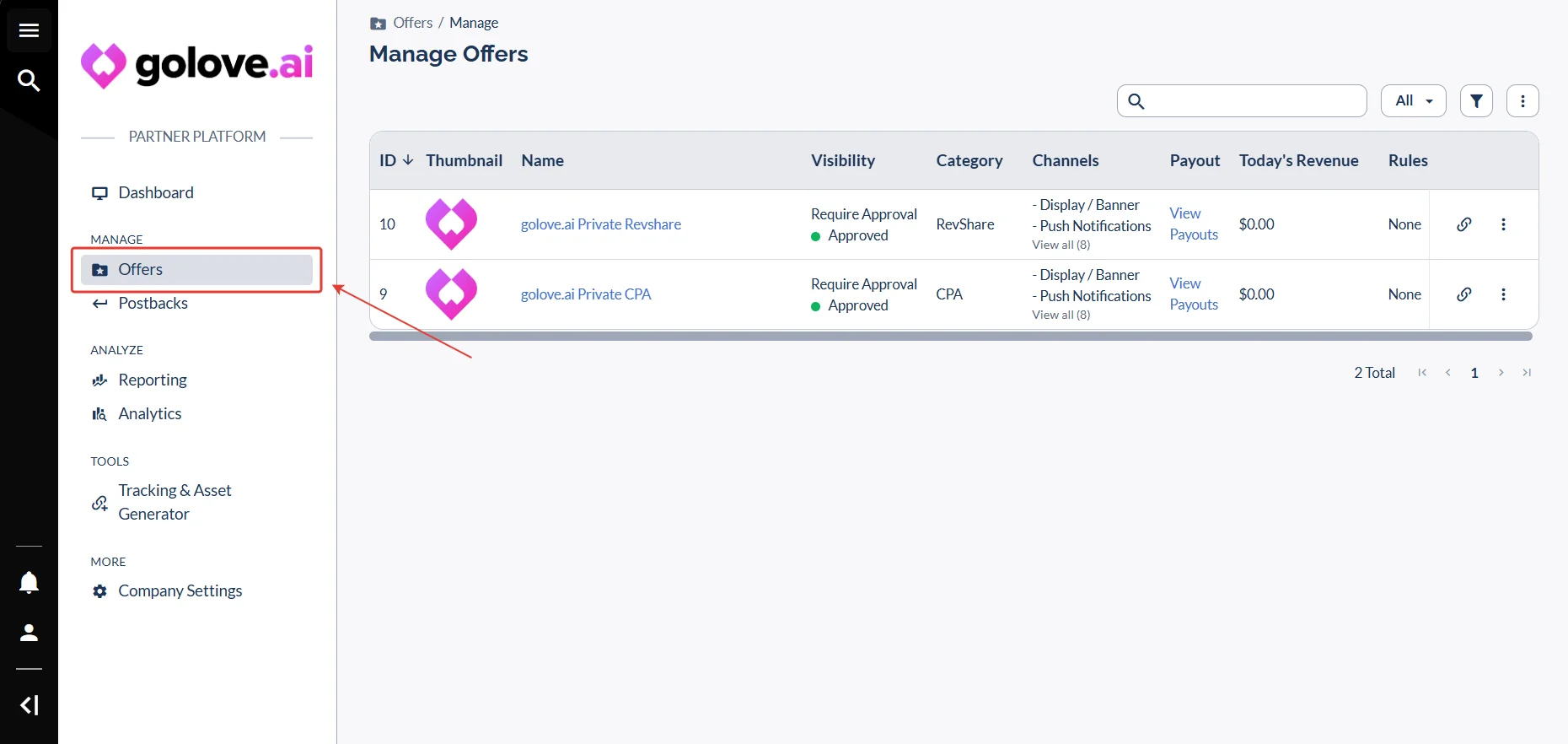Image resolution: width=1568 pixels, height=744 pixels.
Task: Click the Rules column header
Action: [1408, 160]
